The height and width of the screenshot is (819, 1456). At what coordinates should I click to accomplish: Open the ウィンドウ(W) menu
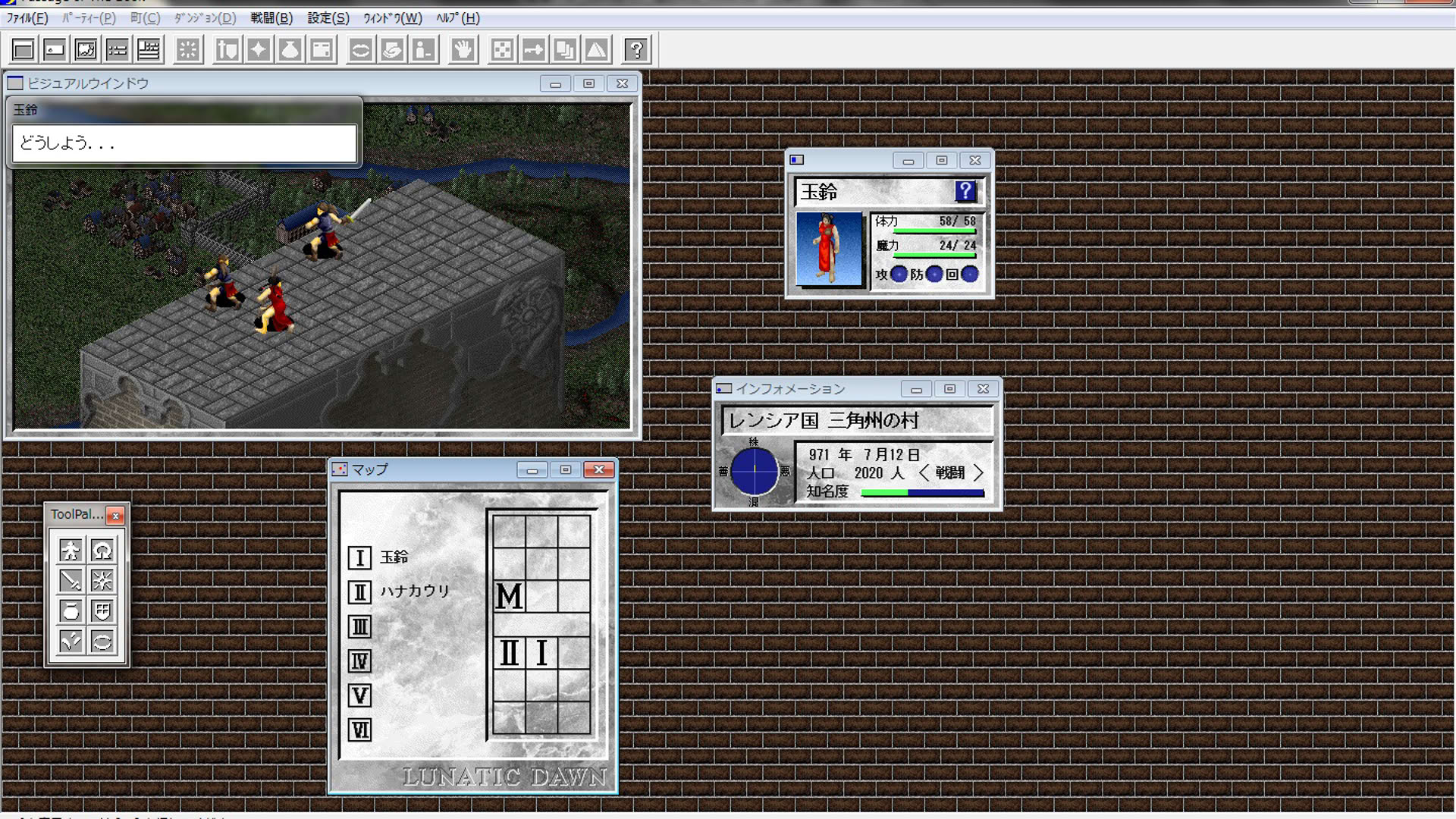pos(392,18)
